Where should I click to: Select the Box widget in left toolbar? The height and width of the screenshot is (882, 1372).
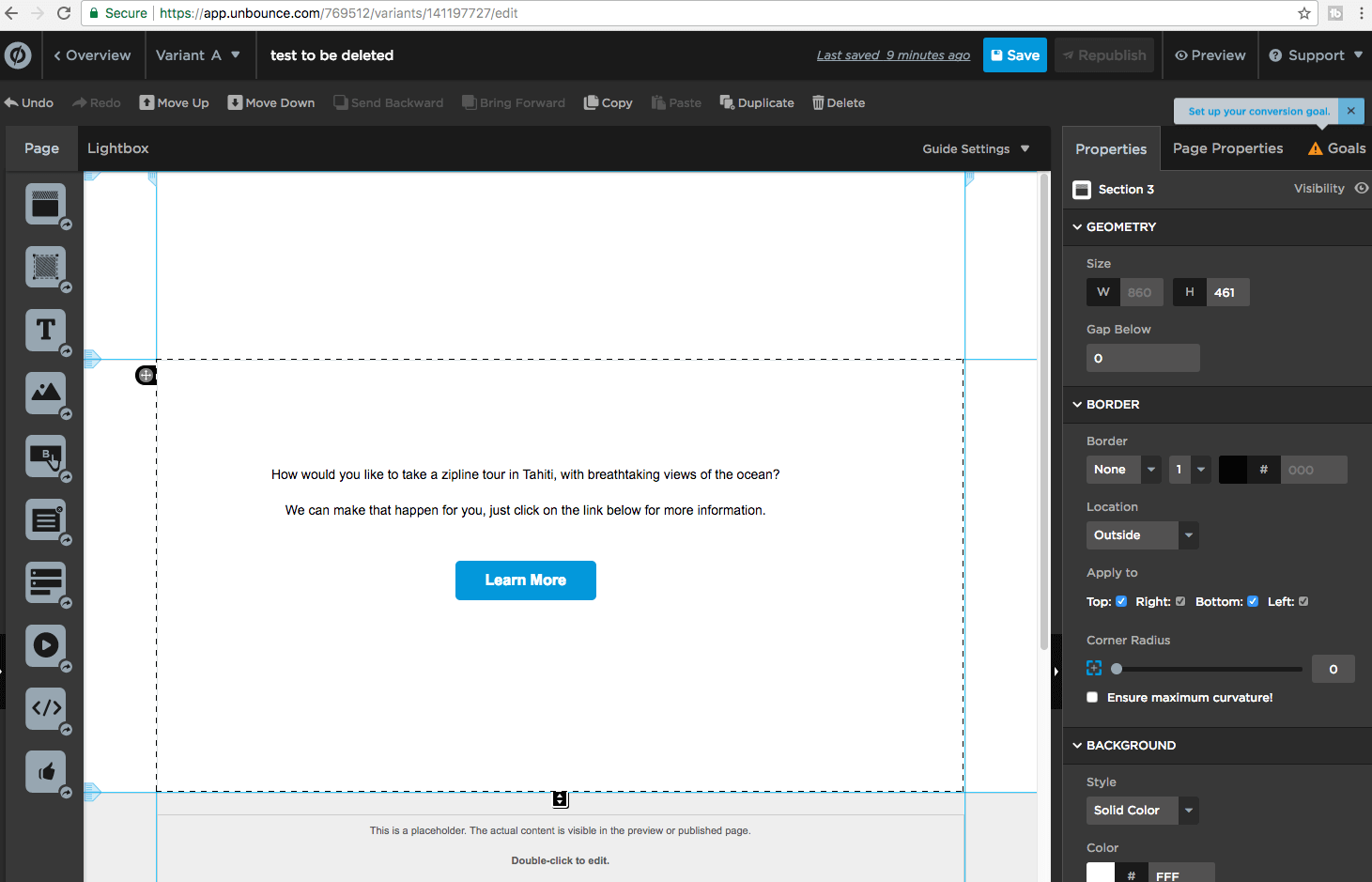pos(45,267)
